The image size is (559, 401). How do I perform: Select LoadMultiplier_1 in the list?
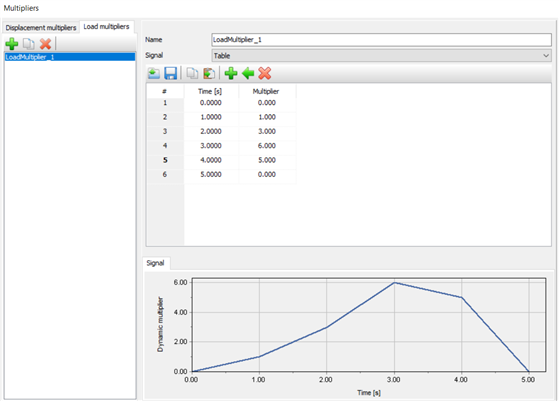(x=70, y=57)
